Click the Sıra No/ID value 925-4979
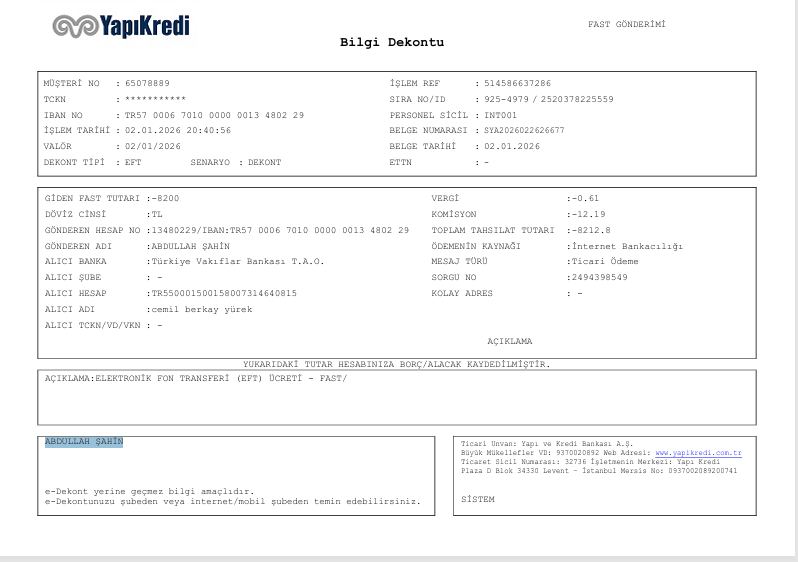798x562 pixels. coord(506,99)
